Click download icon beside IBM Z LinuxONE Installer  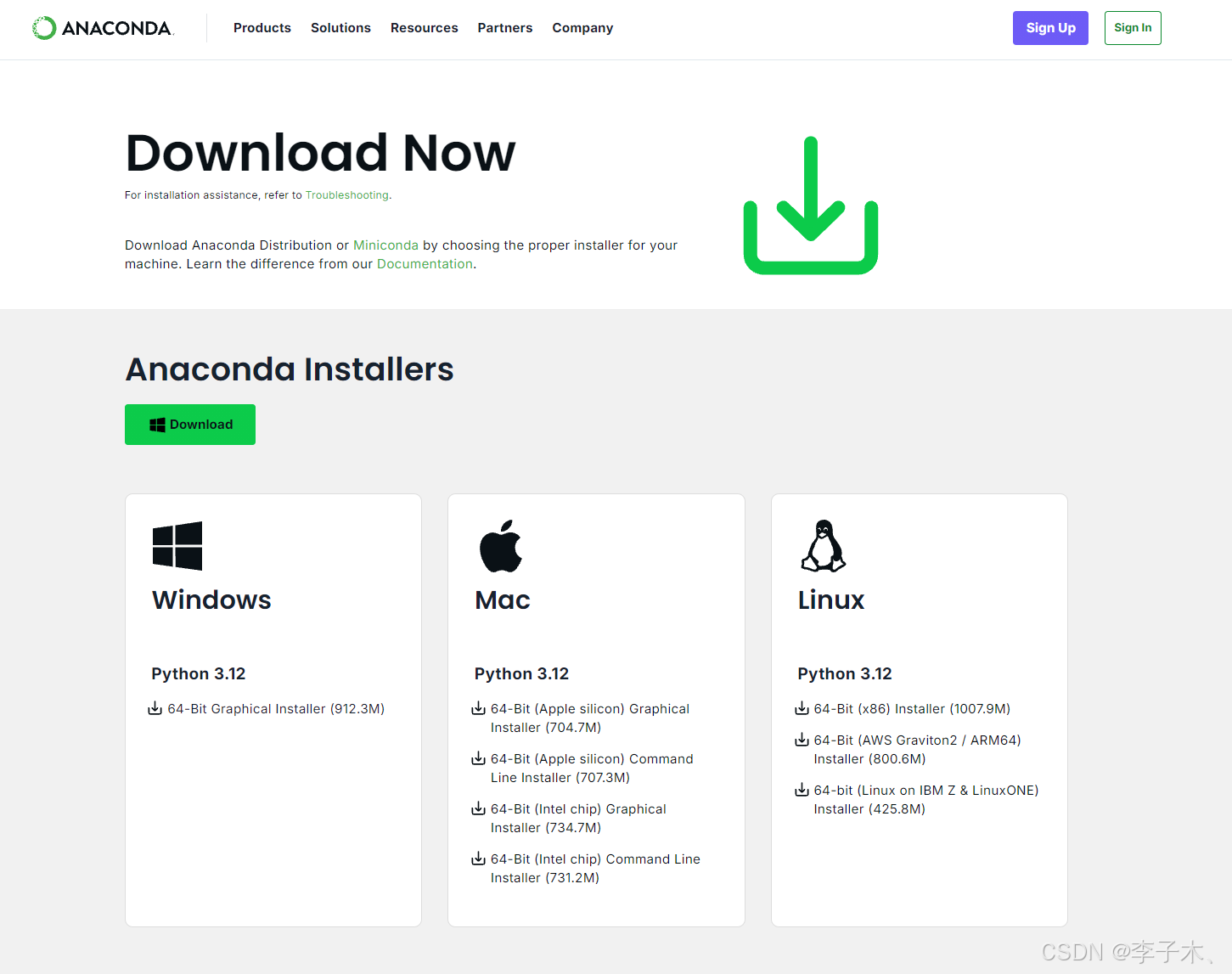coord(802,790)
